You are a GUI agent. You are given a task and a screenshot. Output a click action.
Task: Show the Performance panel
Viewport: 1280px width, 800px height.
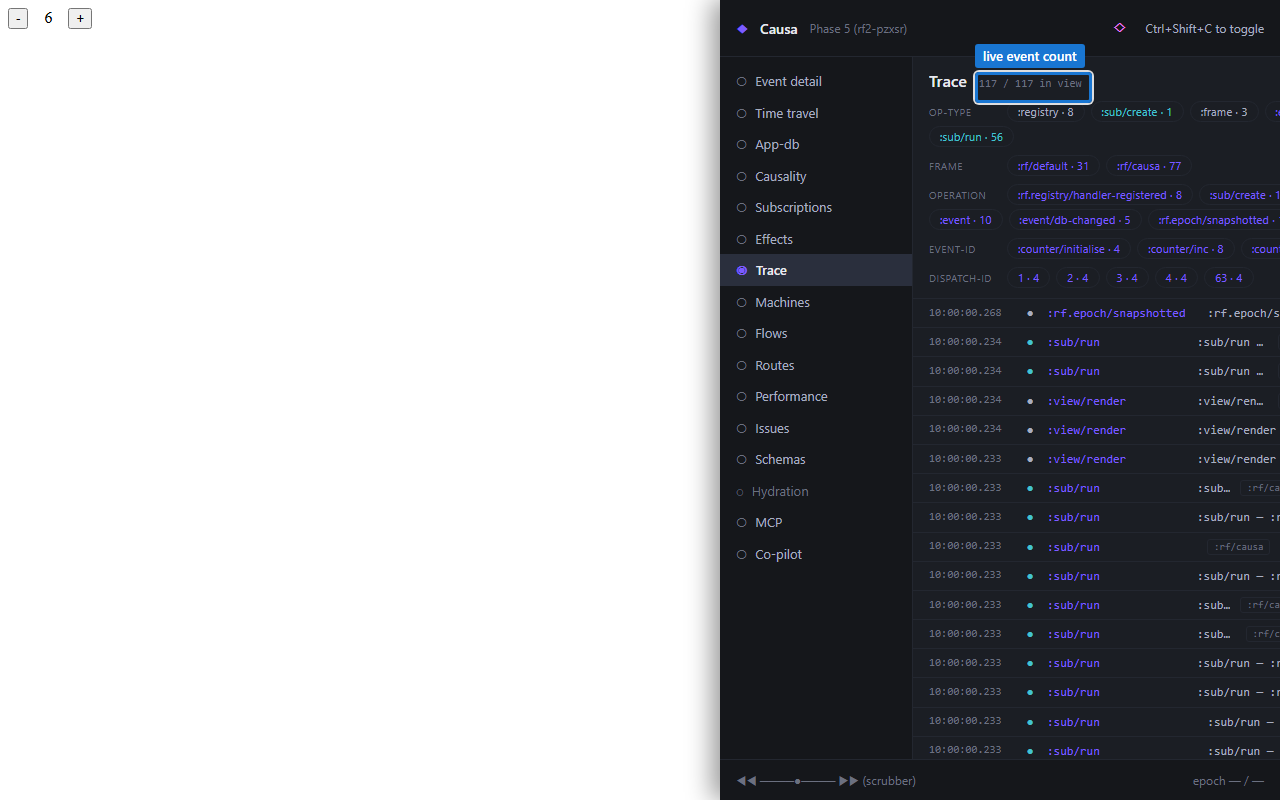point(816,397)
